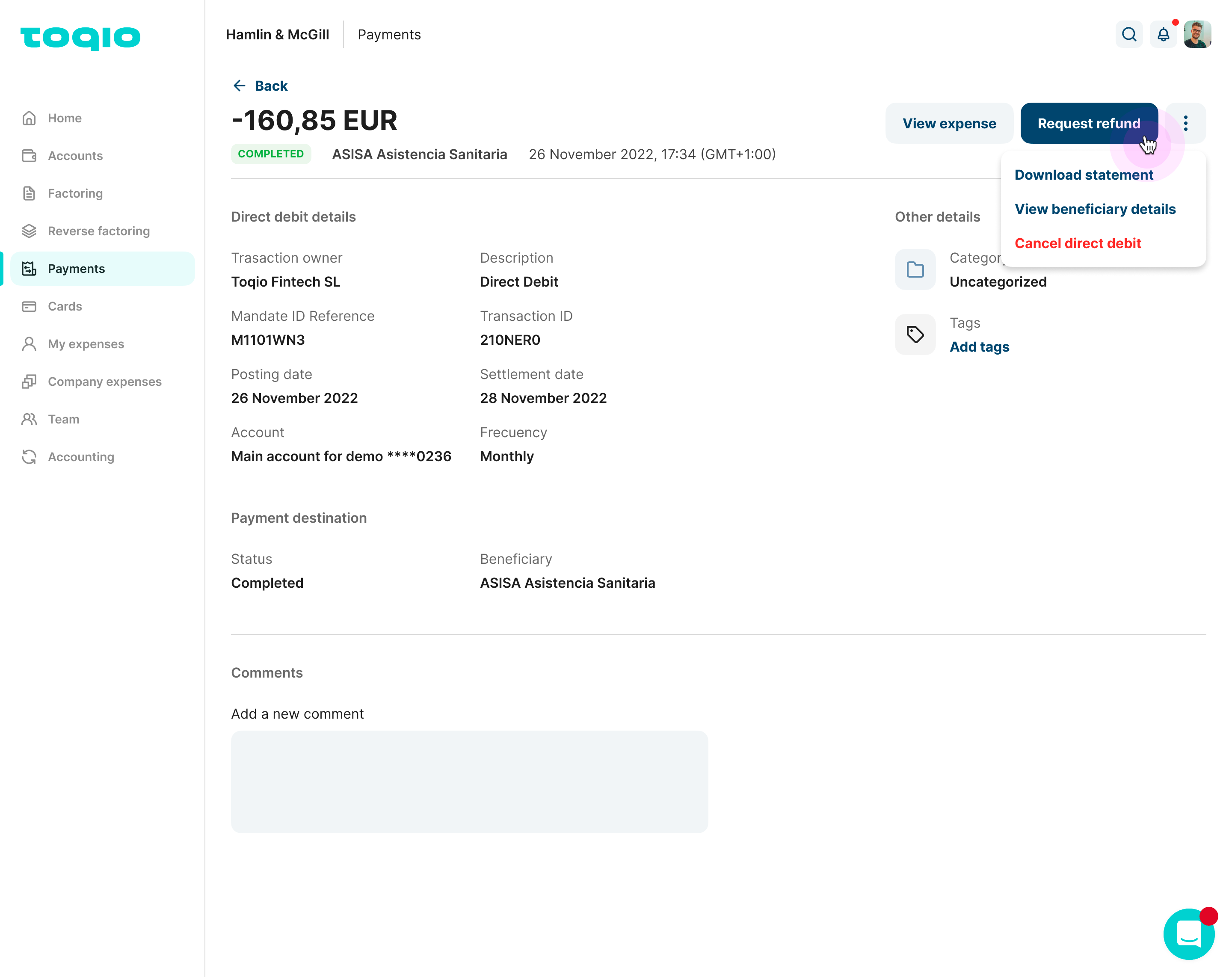Select View beneficiary details option
This screenshot has height=977, width=1232.
pyautogui.click(x=1095, y=209)
